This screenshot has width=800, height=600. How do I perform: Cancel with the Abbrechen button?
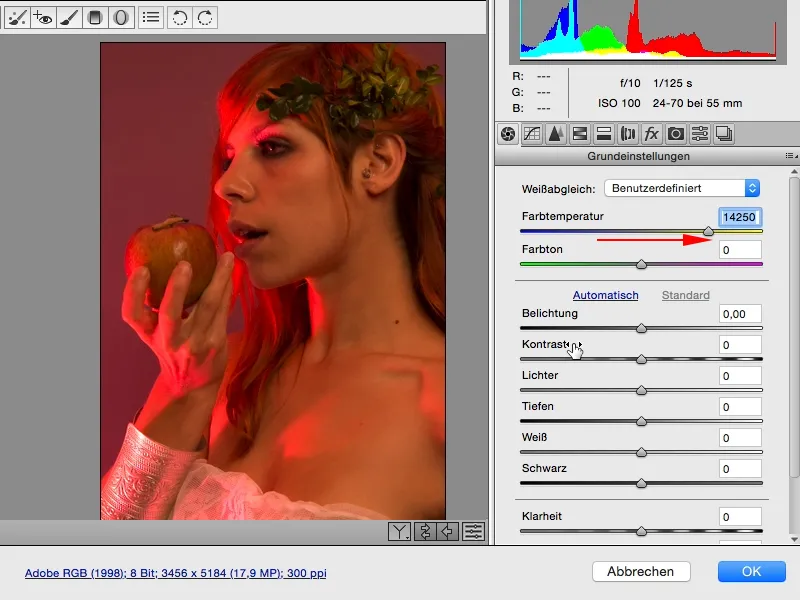tap(641, 571)
